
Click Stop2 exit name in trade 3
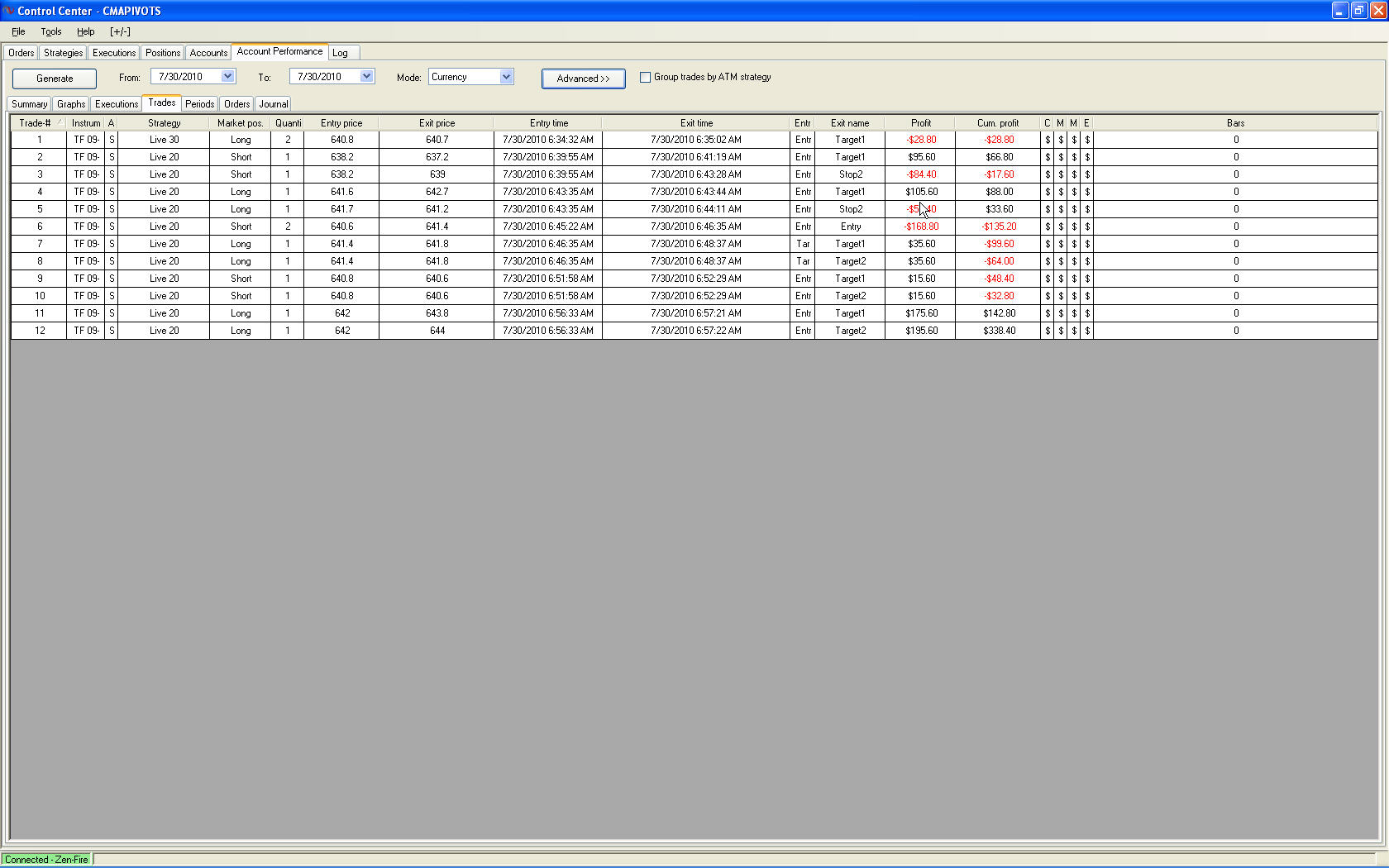click(x=851, y=174)
